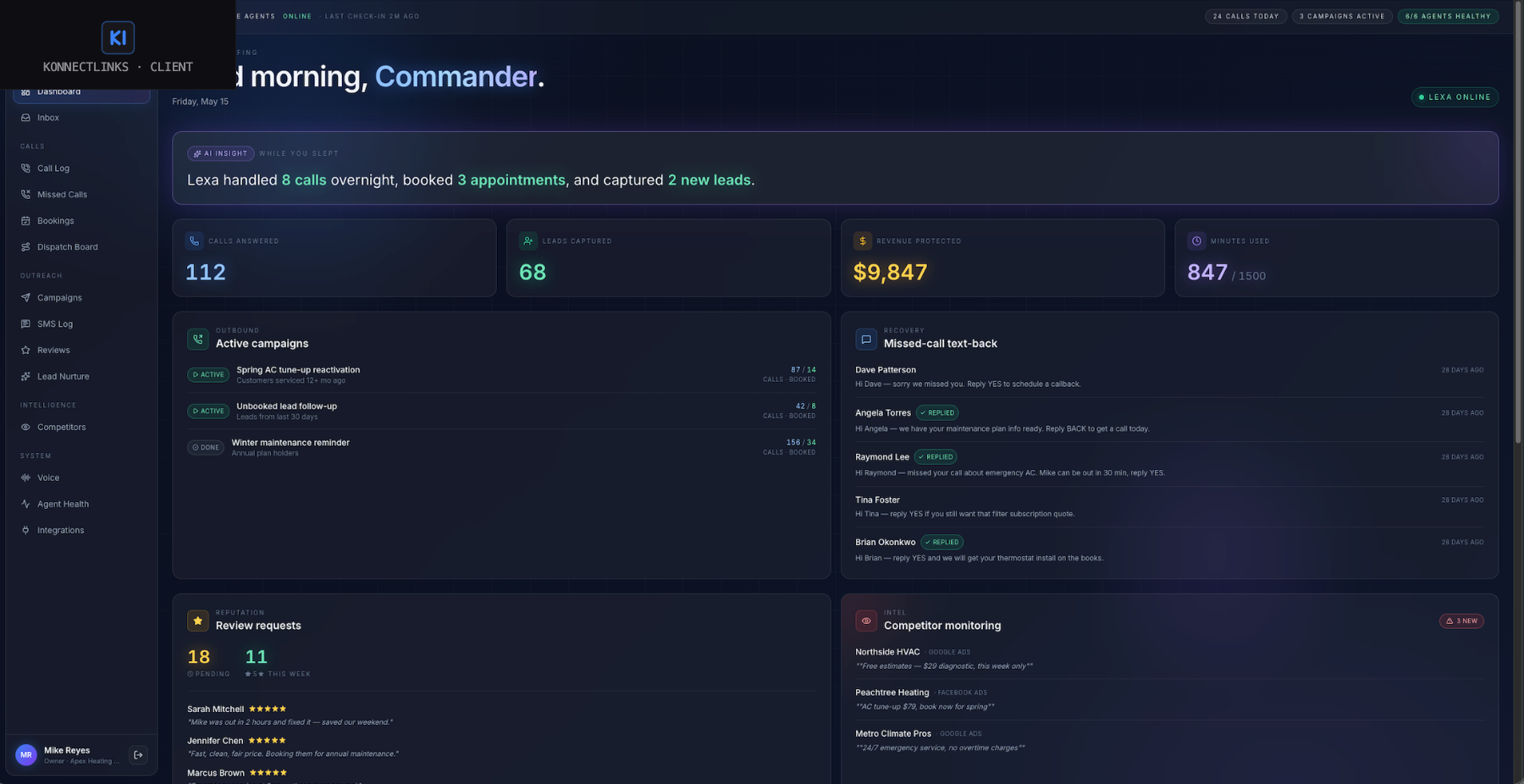Image resolution: width=1524 pixels, height=784 pixels.
Task: Click the 3 Campaigns Active badge
Action: click(x=1342, y=16)
